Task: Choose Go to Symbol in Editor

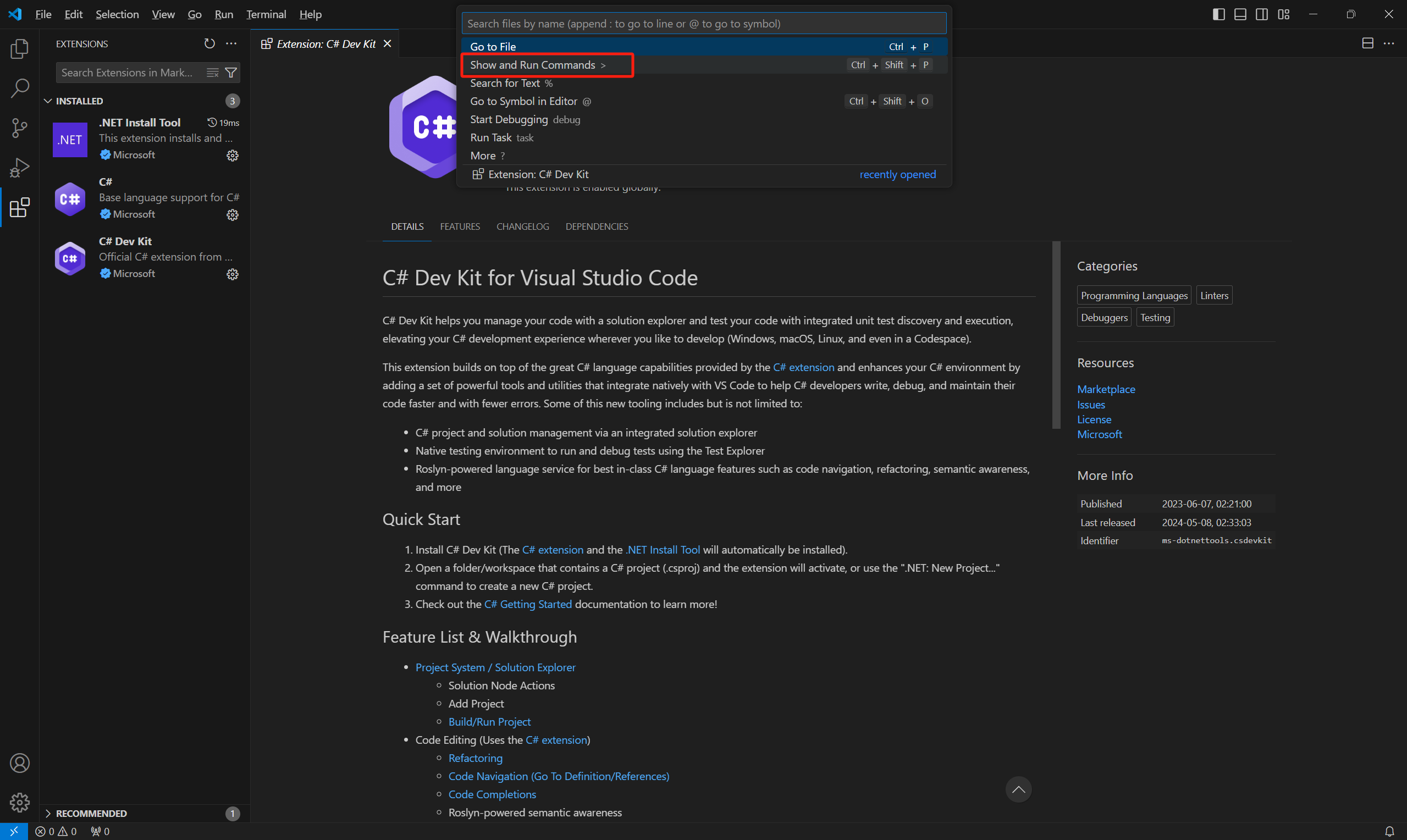Action: [704, 101]
